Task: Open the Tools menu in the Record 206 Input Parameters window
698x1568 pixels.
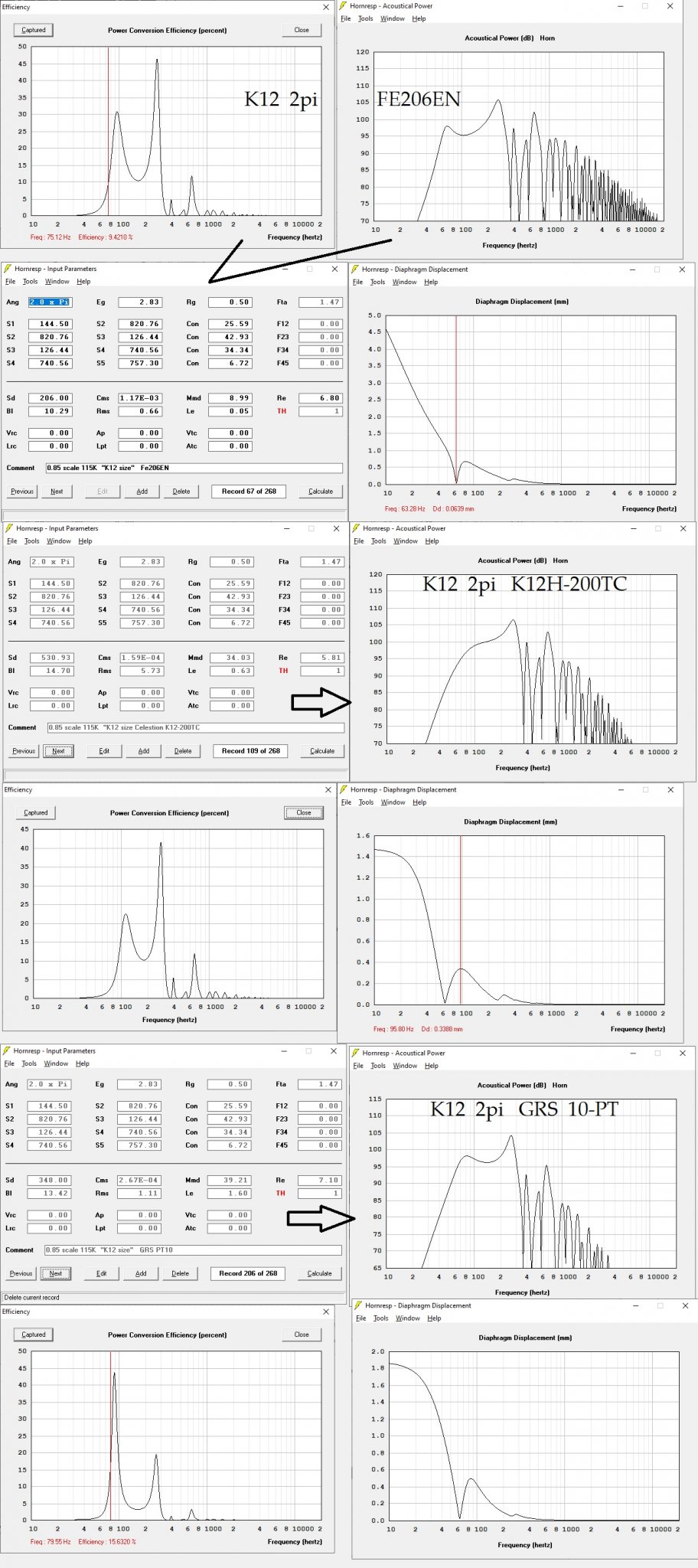Action: [x=29, y=1063]
